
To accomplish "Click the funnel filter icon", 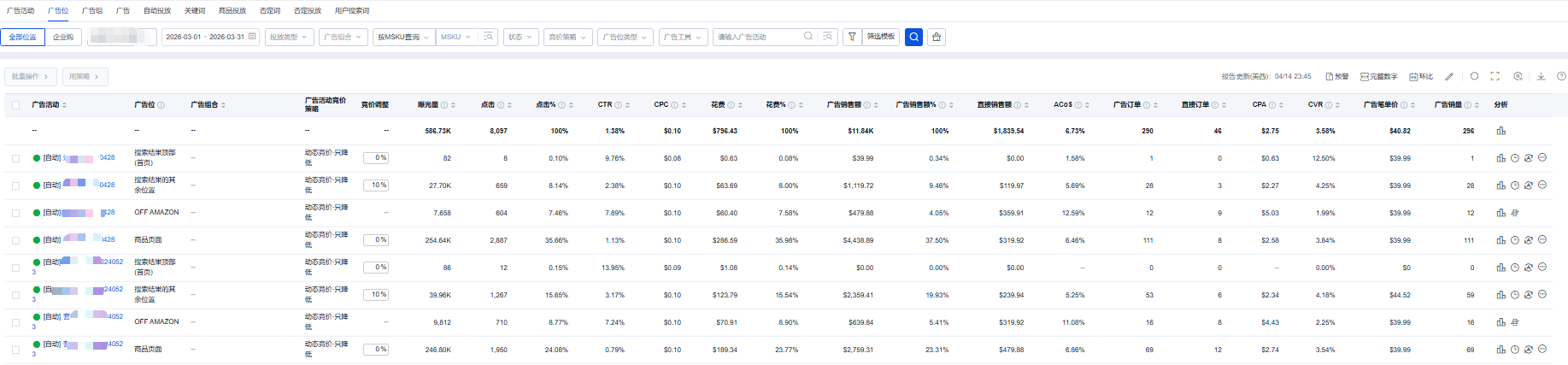I will pyautogui.click(x=852, y=37).
